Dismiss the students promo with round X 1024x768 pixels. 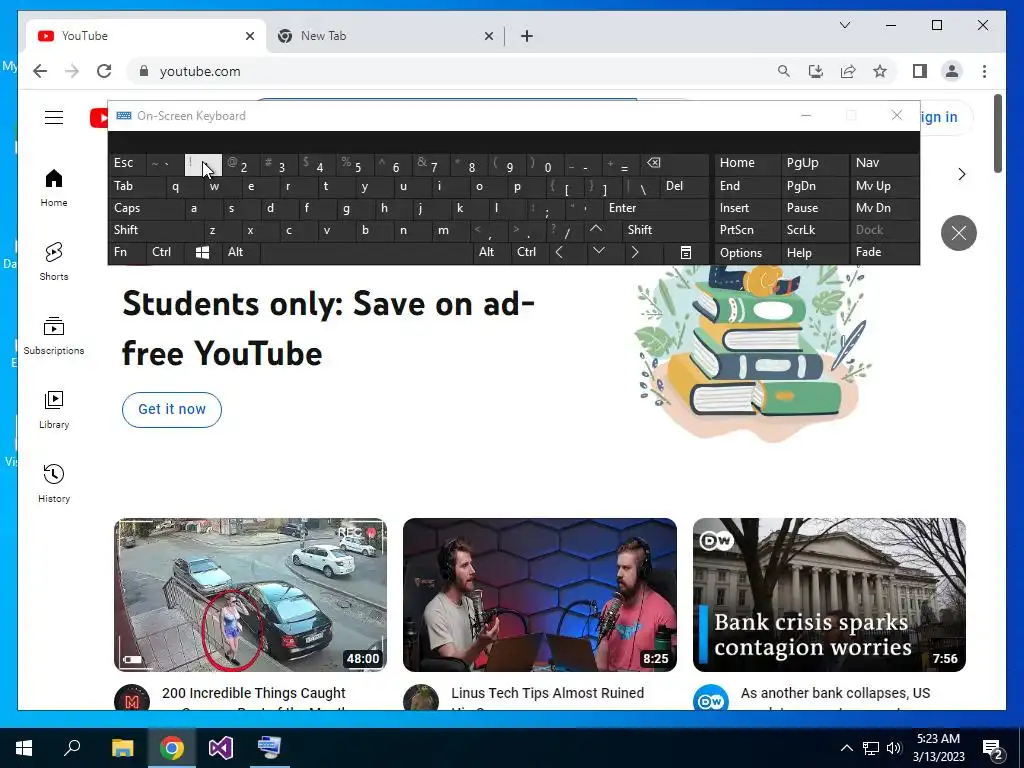pyautogui.click(x=959, y=232)
